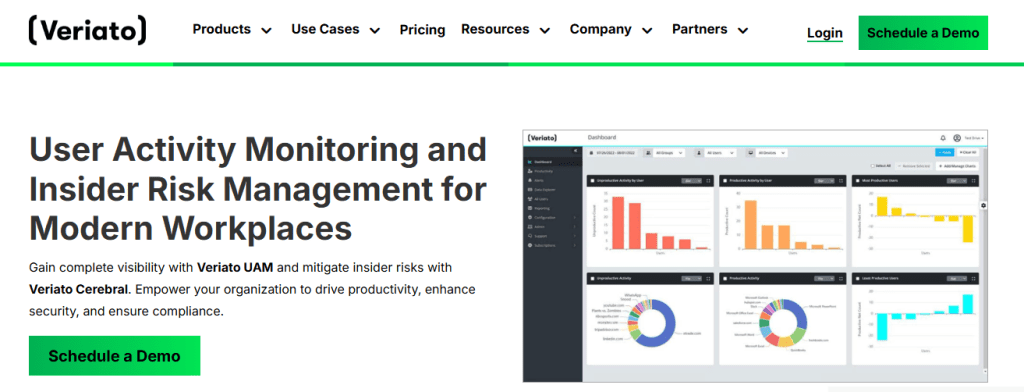Image resolution: width=1024 pixels, height=392 pixels.
Task: Open the Products menu
Action: [232, 29]
